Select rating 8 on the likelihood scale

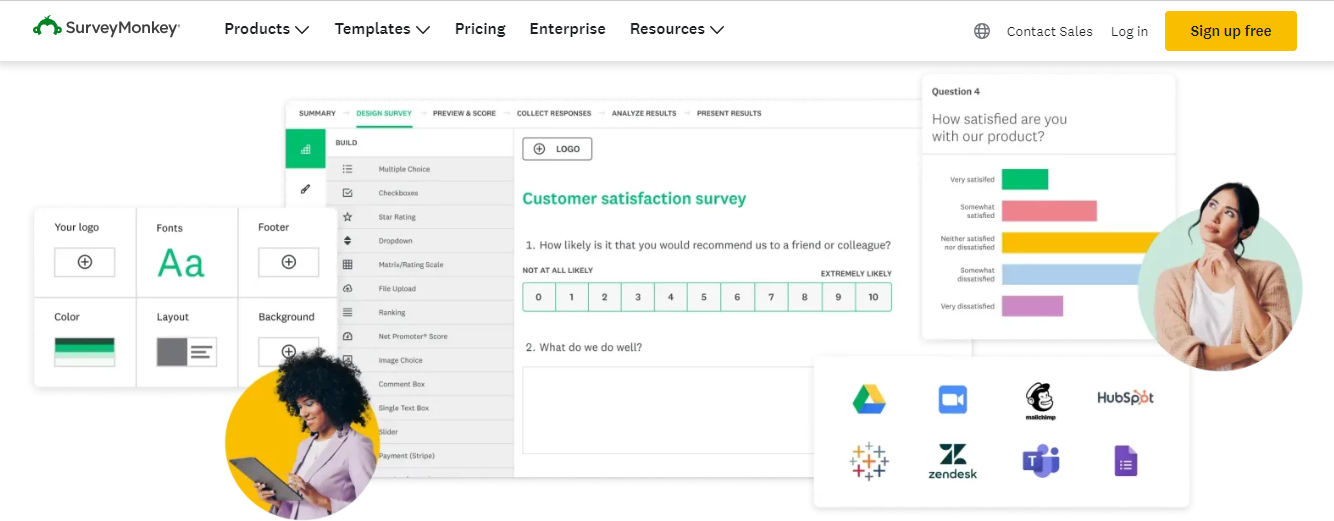pos(804,297)
